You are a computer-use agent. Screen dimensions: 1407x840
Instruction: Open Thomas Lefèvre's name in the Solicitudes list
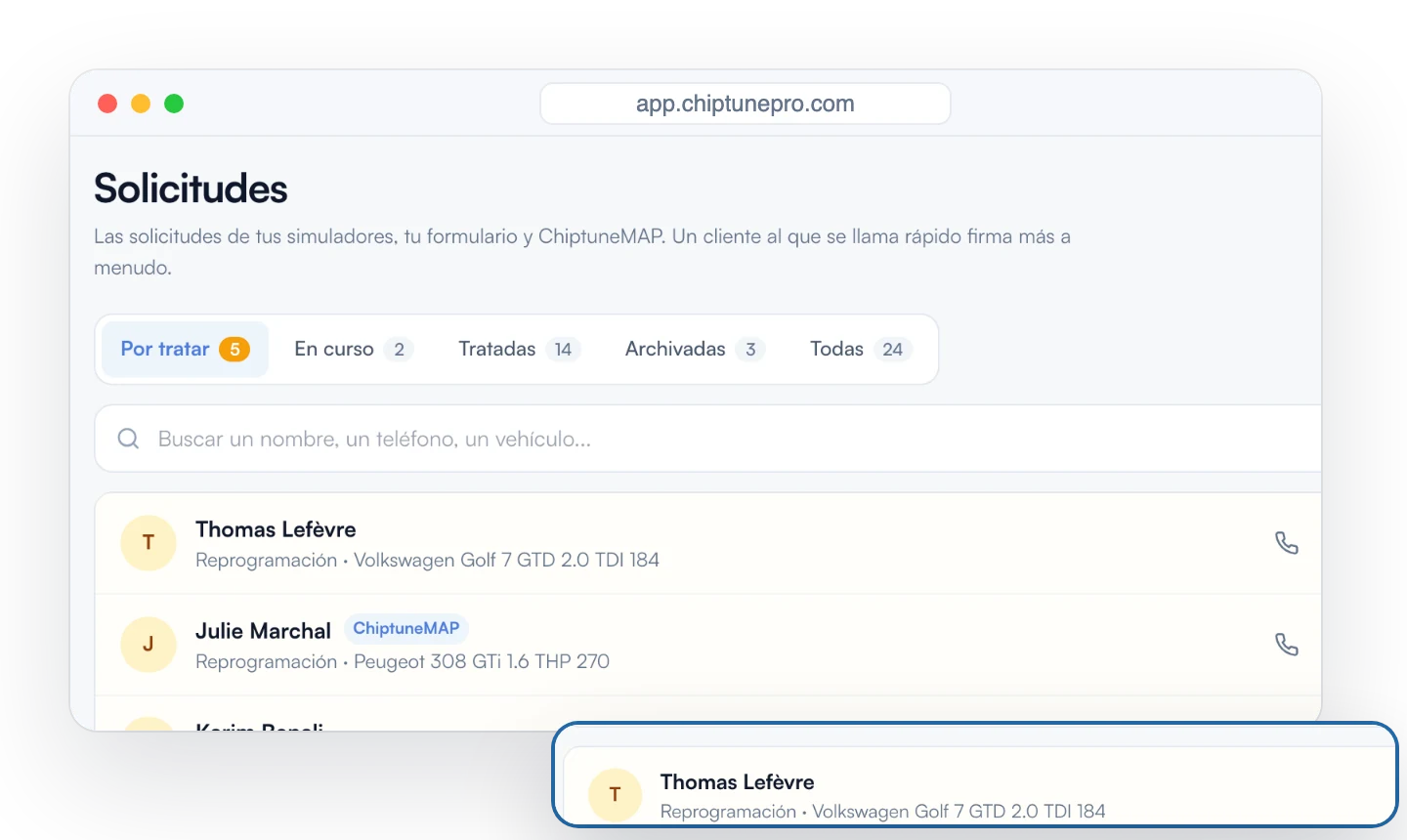coord(276,529)
